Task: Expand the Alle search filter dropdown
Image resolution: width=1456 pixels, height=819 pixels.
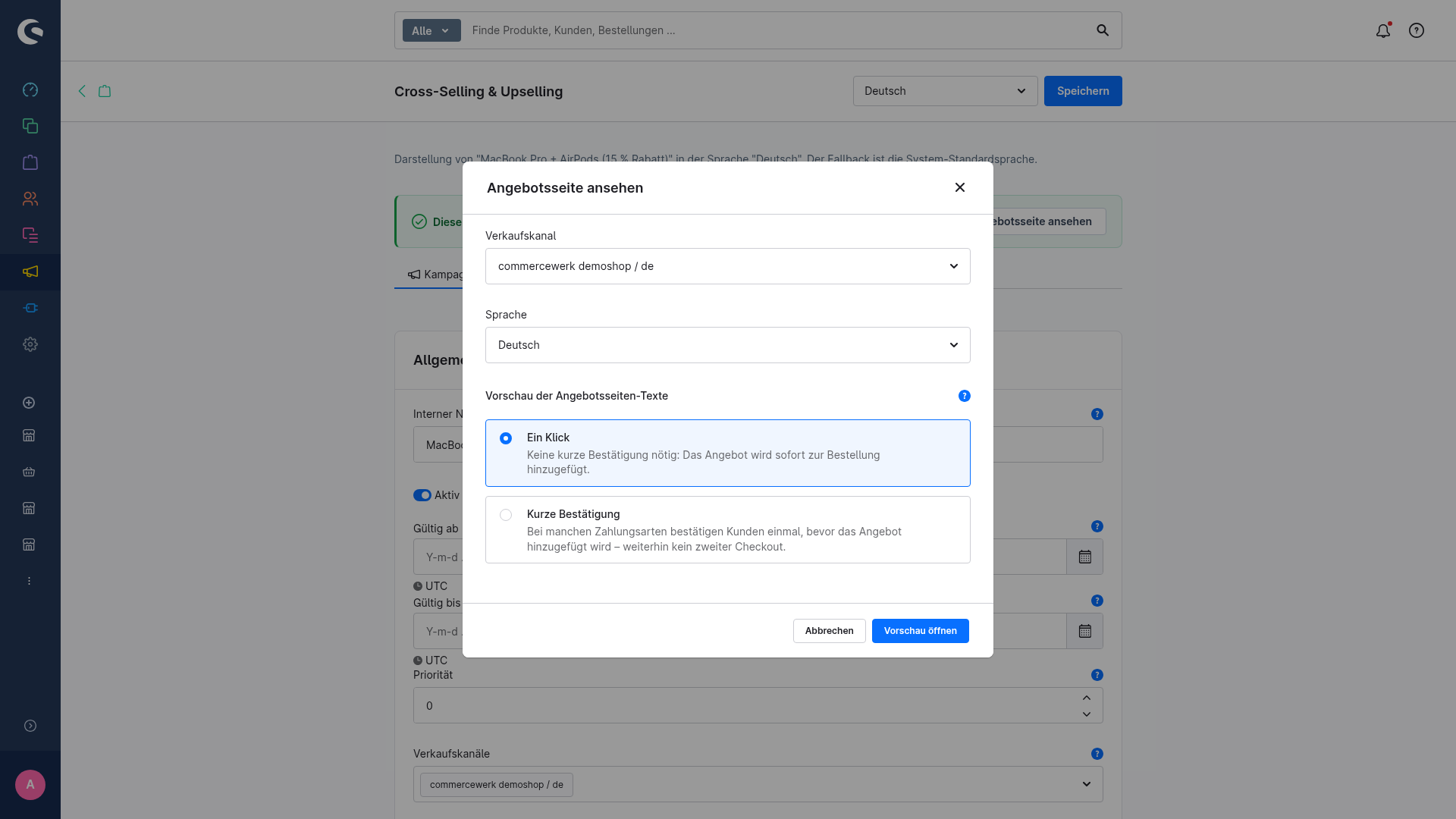Action: (431, 30)
